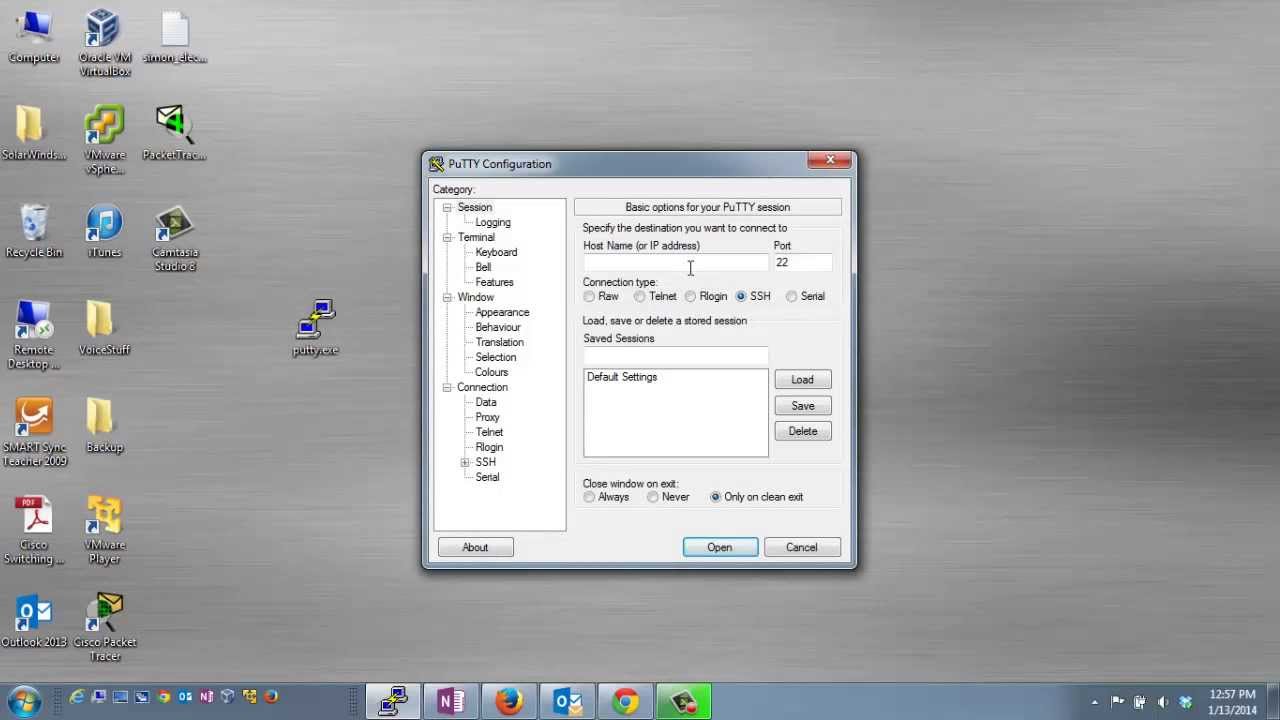Set close window on exit to Always
Screen dimensions: 1280x720
click(607, 497)
